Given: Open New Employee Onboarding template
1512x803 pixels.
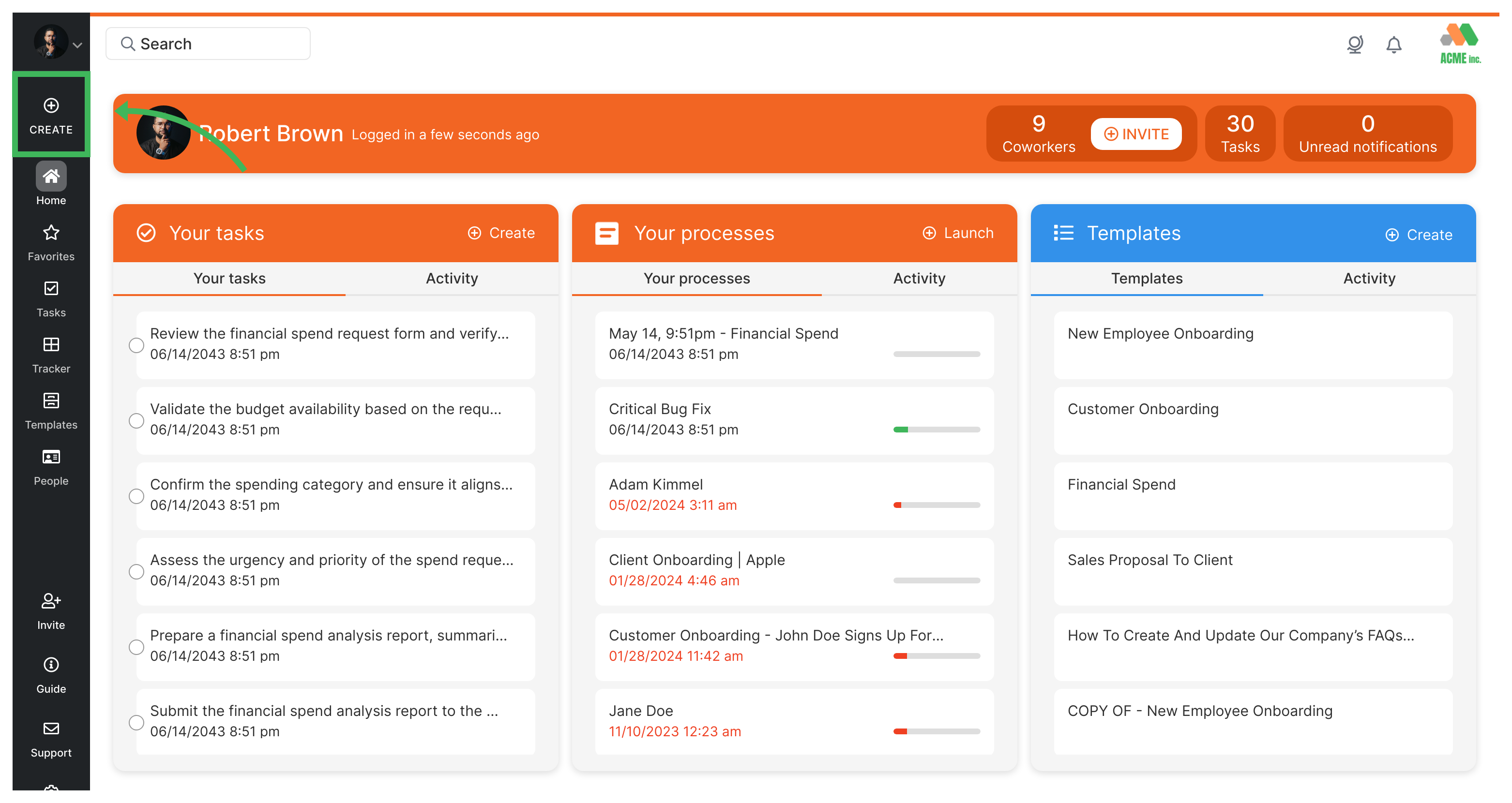Looking at the screenshot, I should point(1253,345).
